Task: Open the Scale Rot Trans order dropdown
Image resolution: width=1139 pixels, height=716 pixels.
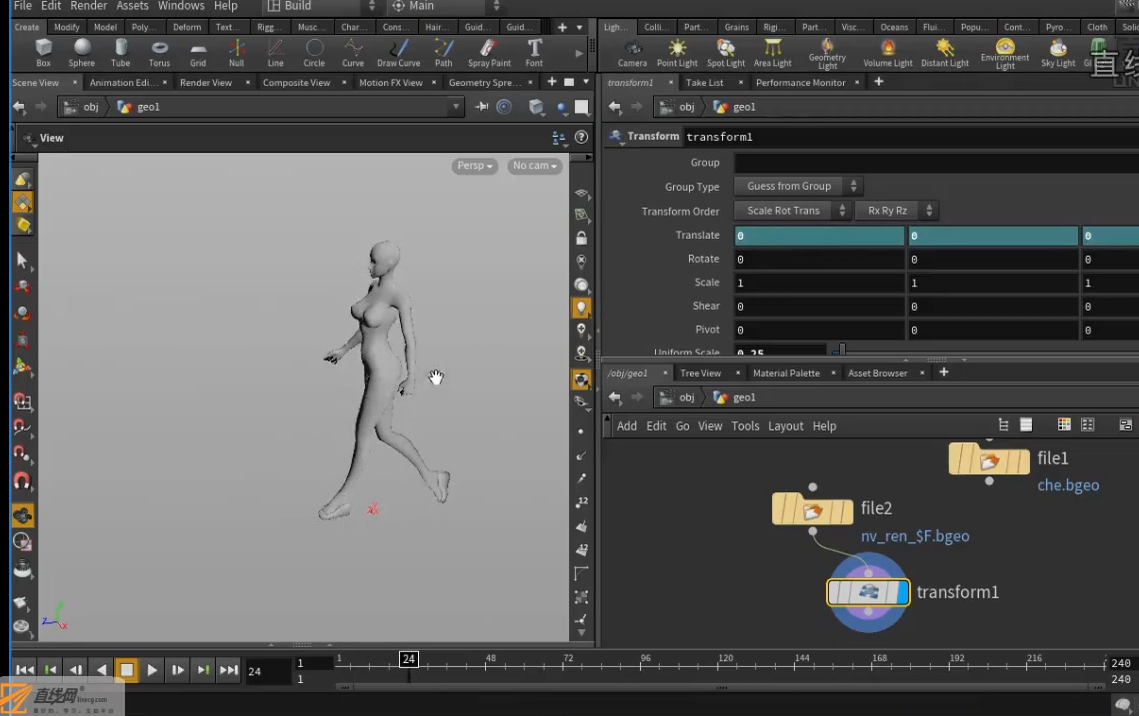Action: pos(792,211)
